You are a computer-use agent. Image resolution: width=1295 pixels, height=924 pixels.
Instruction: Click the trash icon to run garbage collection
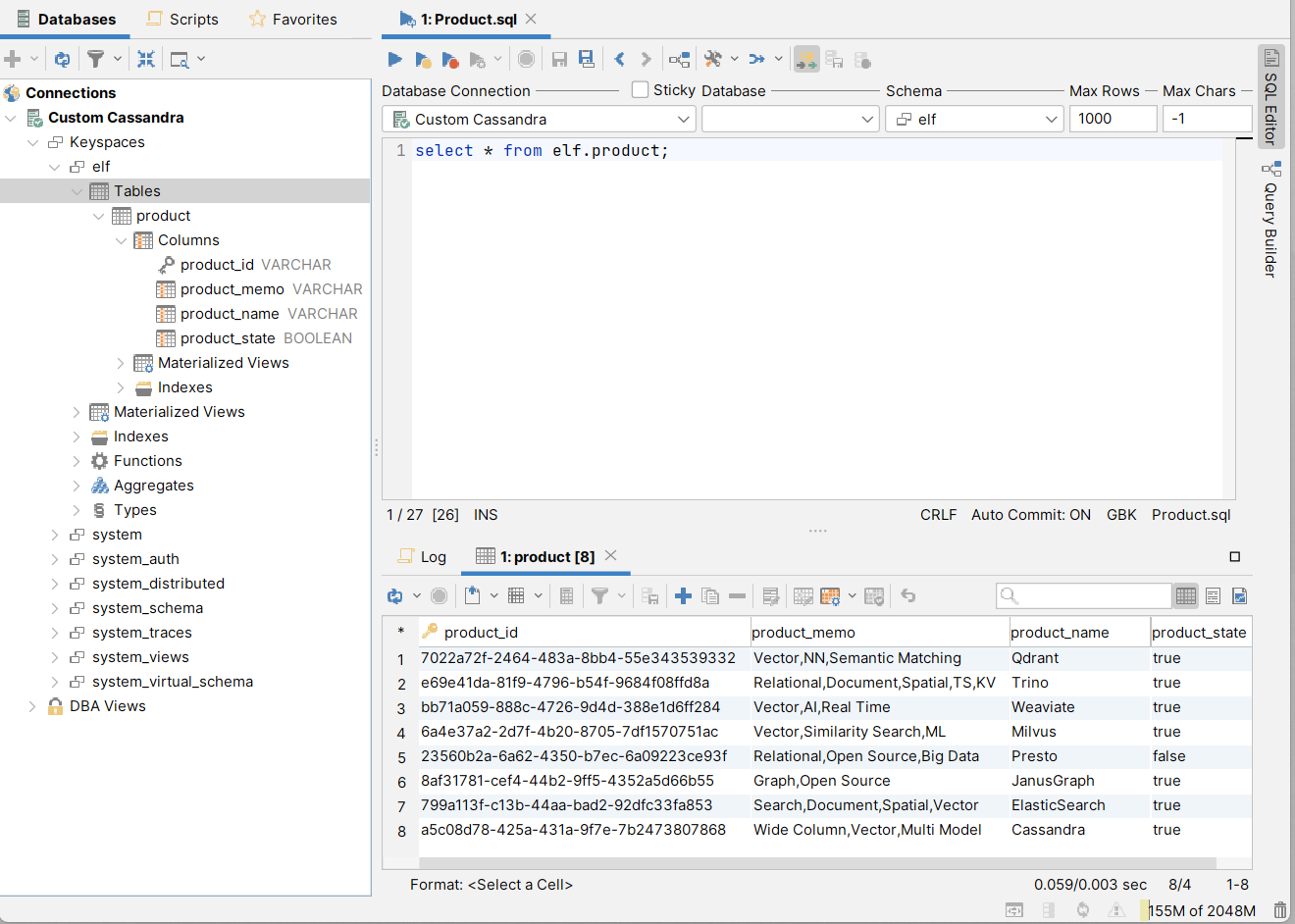coord(1280,910)
